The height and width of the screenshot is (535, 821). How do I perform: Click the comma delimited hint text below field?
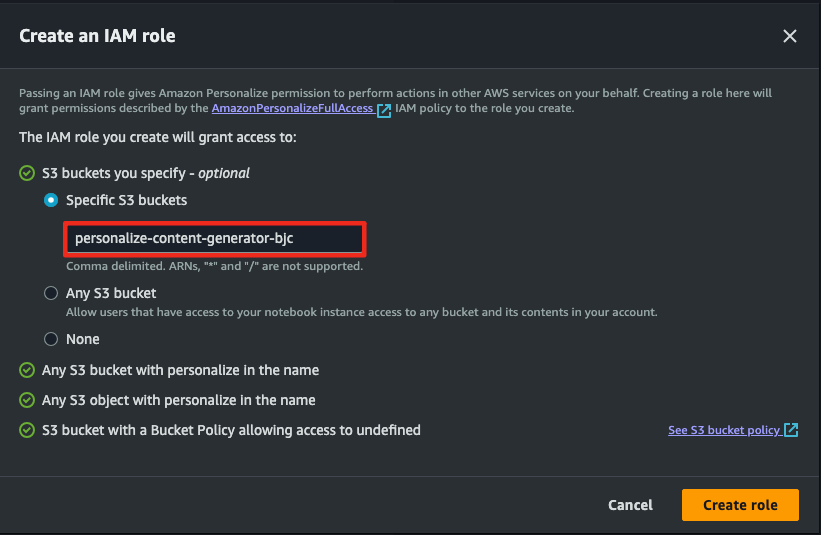click(x=214, y=266)
